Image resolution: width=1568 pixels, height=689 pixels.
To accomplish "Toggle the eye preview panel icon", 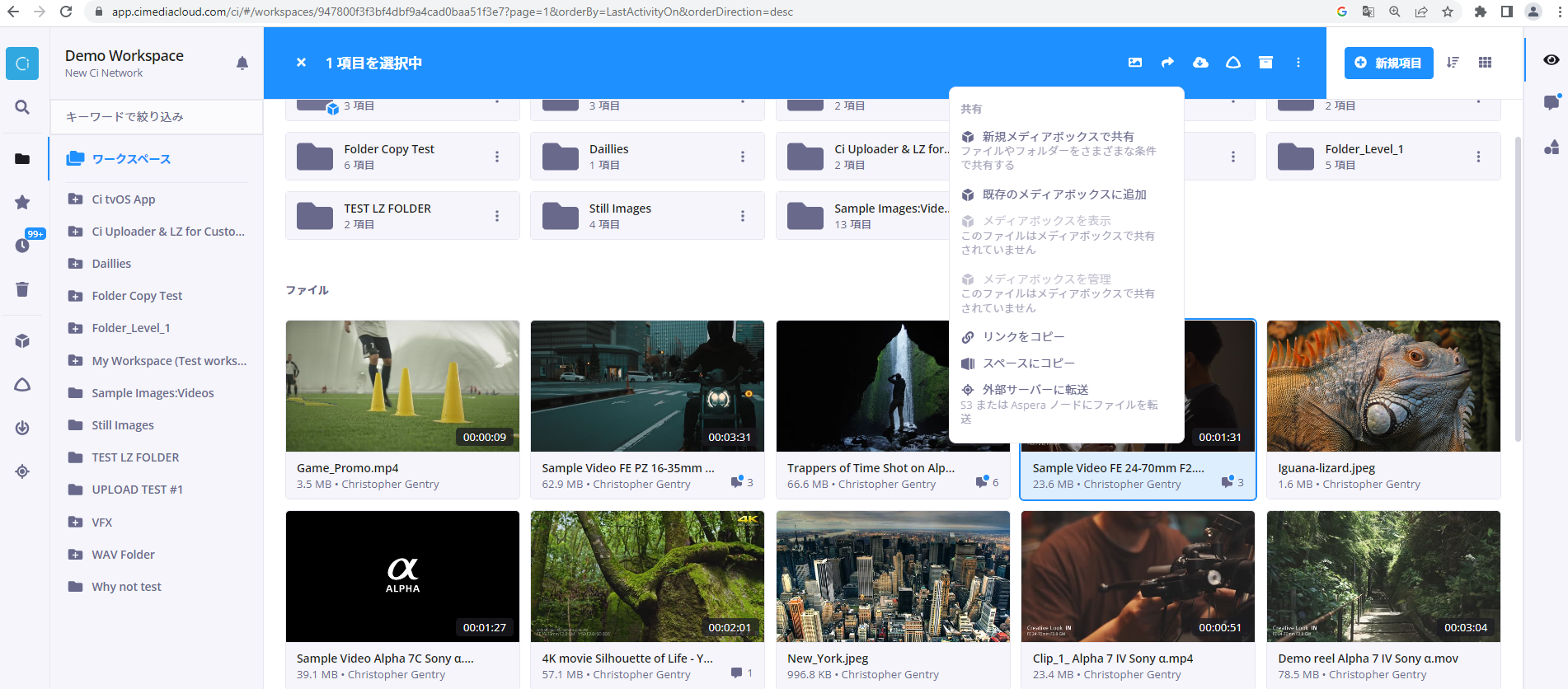I will 1552,60.
